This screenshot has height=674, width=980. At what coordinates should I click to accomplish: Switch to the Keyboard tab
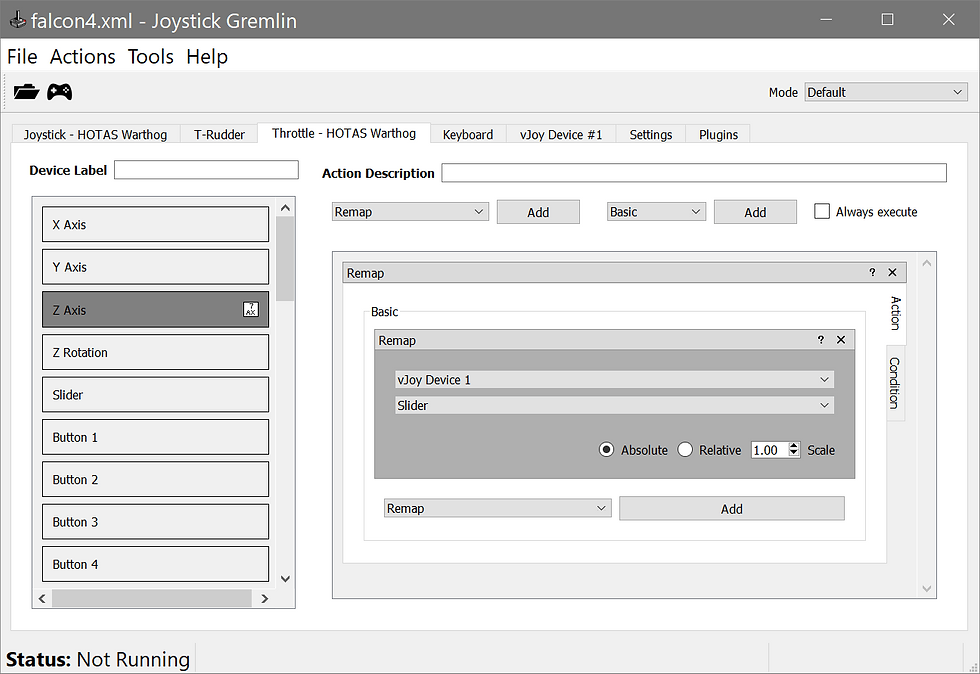click(468, 134)
